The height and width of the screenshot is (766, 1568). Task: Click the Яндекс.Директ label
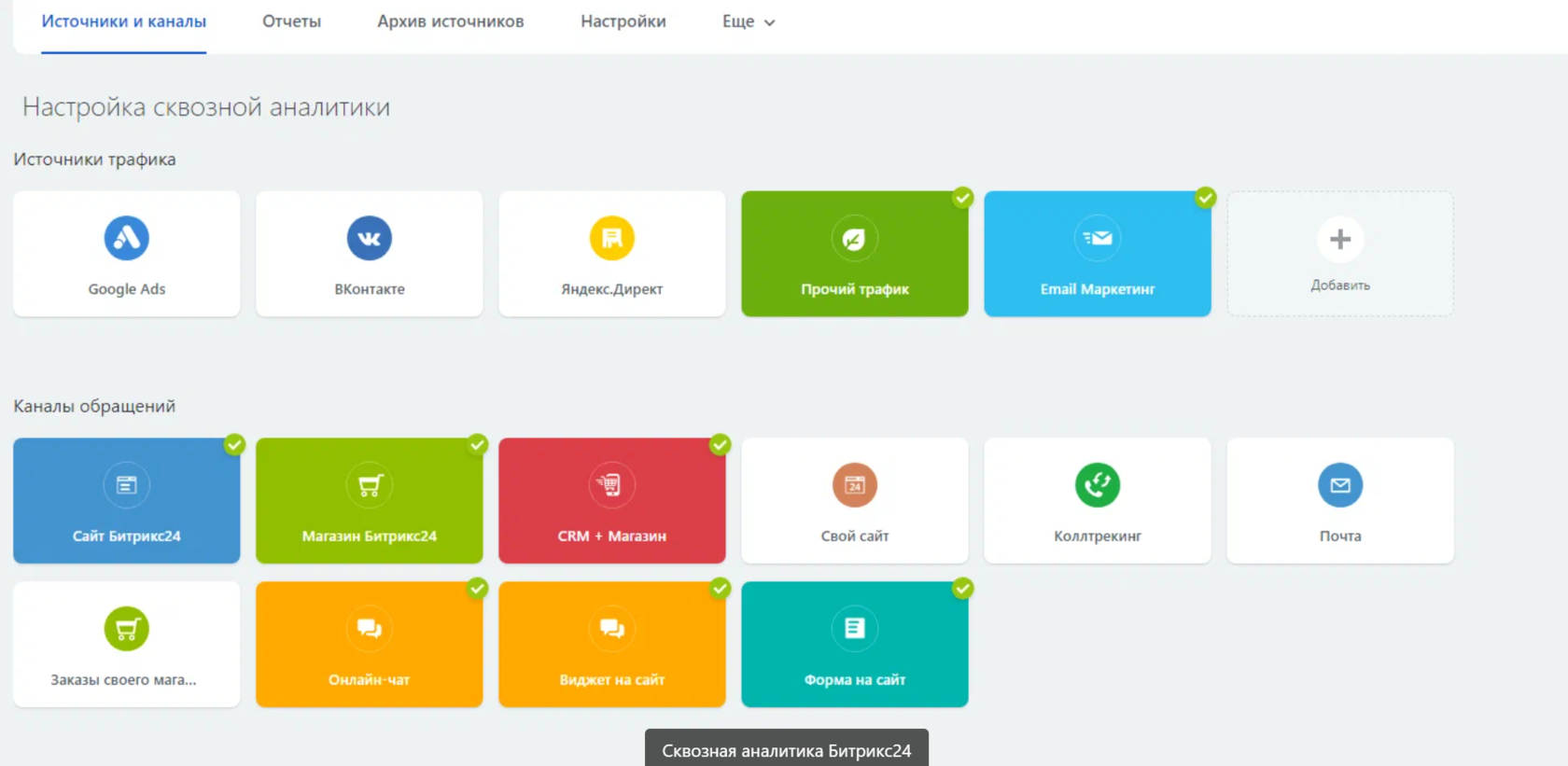pos(612,289)
